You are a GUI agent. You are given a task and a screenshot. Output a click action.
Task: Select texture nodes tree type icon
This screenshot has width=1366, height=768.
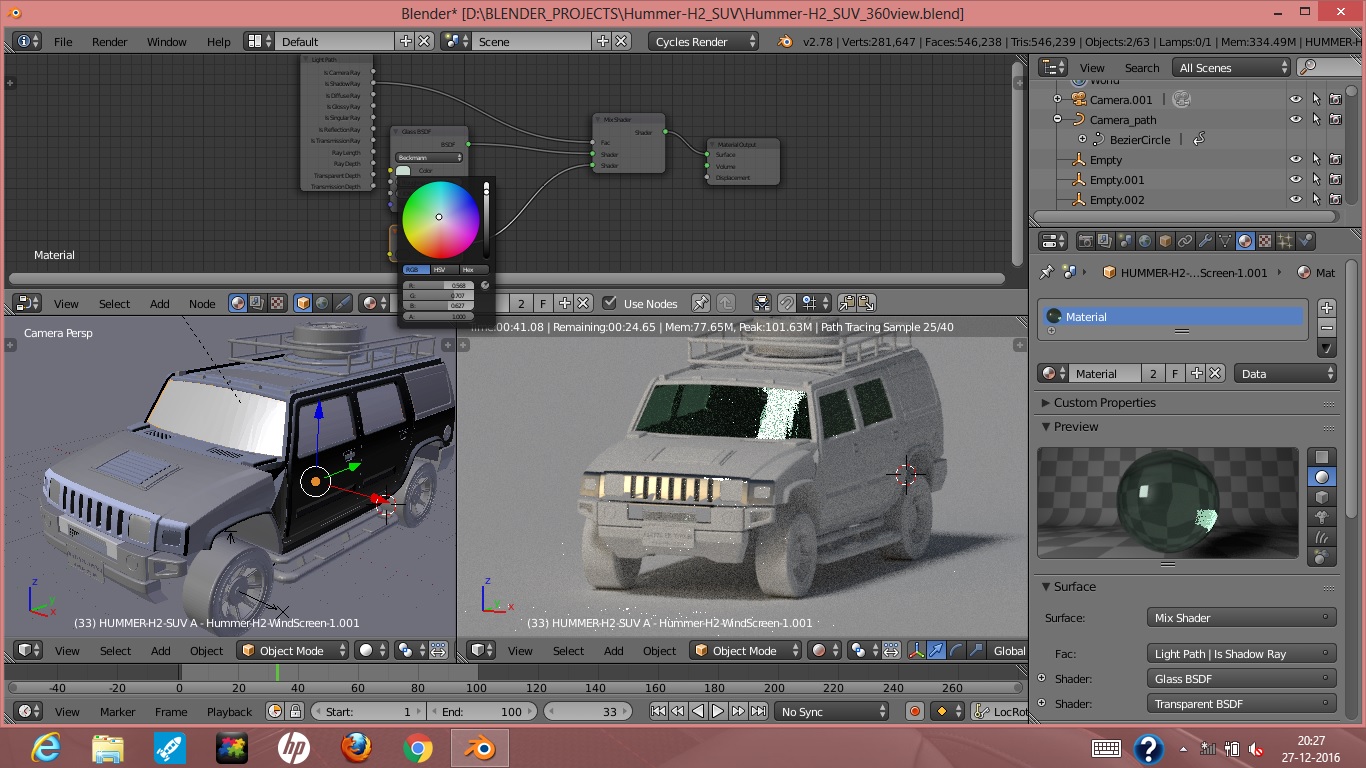pyautogui.click(x=277, y=303)
